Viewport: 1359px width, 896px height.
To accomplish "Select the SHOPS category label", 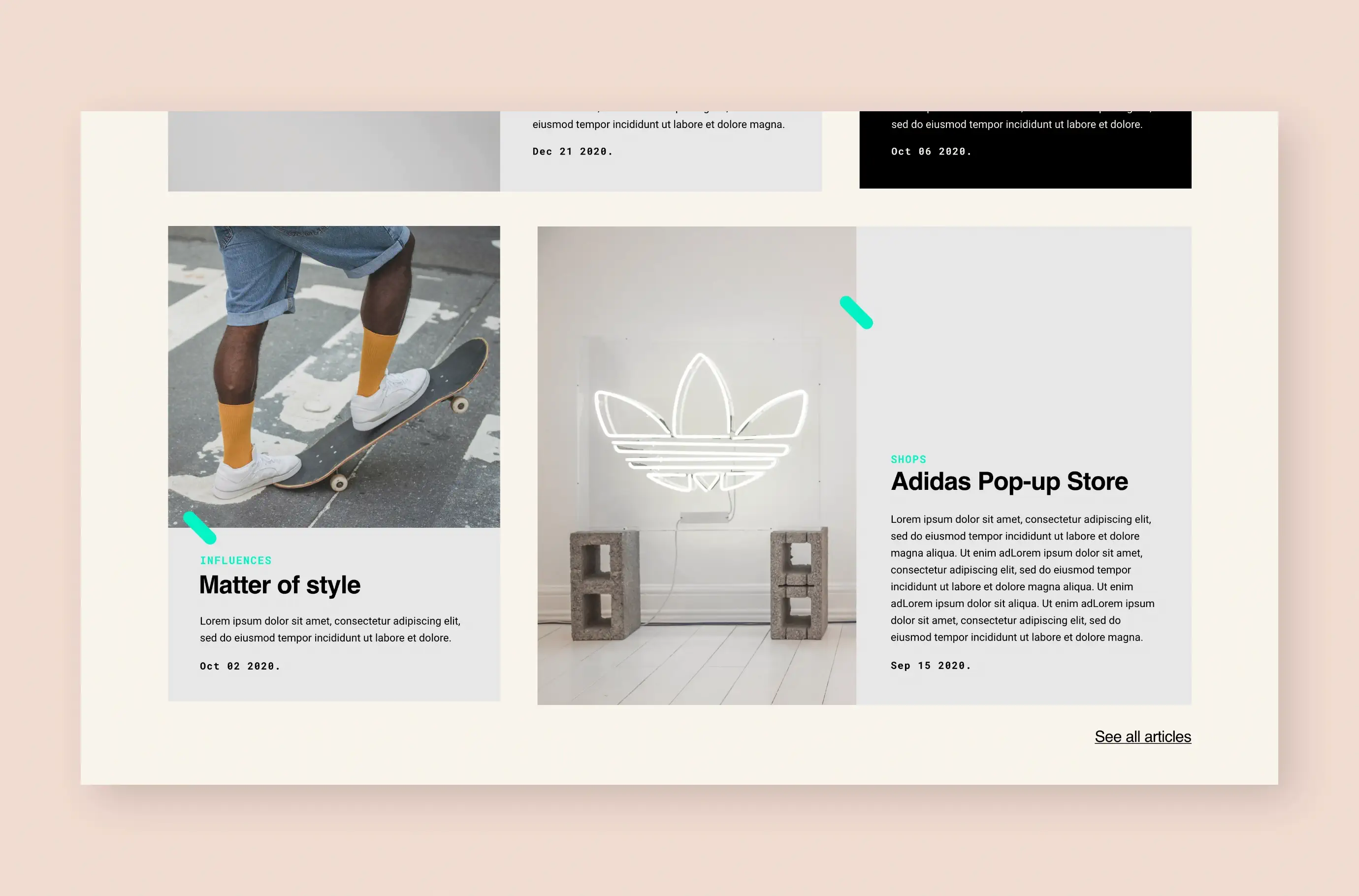I will 908,459.
